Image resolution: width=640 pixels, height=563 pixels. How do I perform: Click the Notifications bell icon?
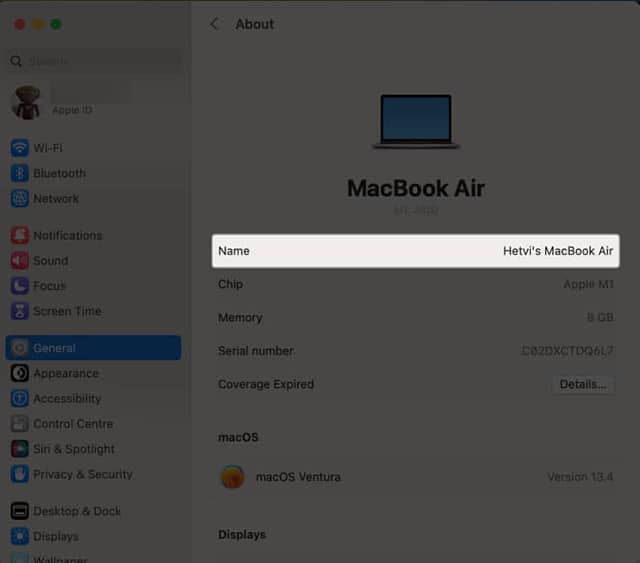pos(20,235)
